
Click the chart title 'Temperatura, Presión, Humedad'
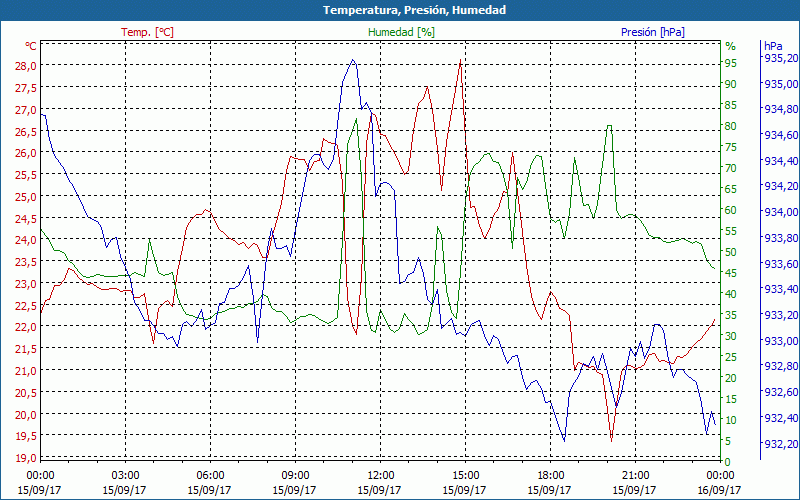click(x=414, y=10)
